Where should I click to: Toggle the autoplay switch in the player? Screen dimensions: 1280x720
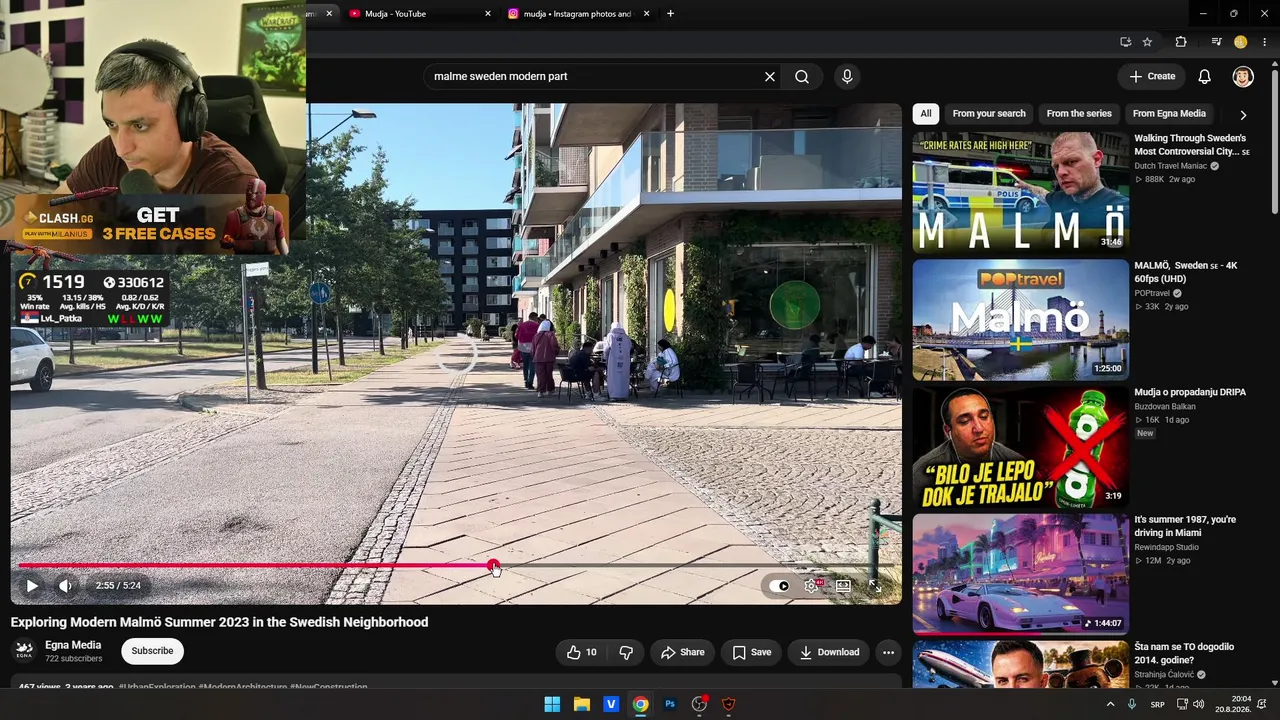click(x=779, y=586)
